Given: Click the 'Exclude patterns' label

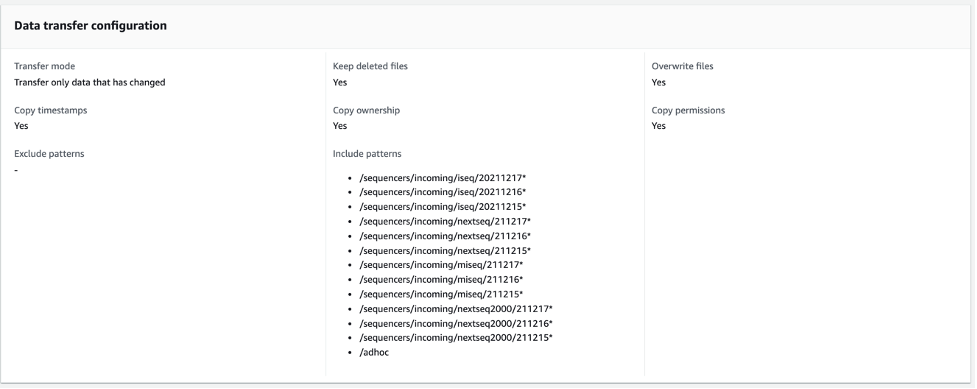Looking at the screenshot, I should pos(49,154).
